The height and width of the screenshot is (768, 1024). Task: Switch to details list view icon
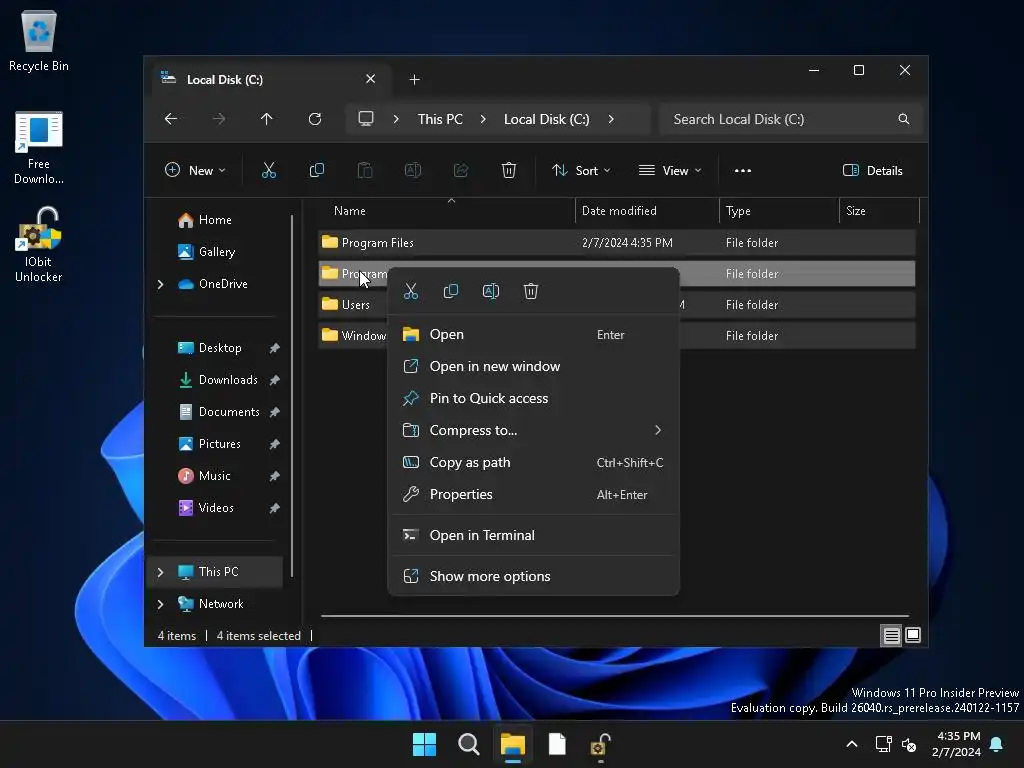tap(891, 635)
